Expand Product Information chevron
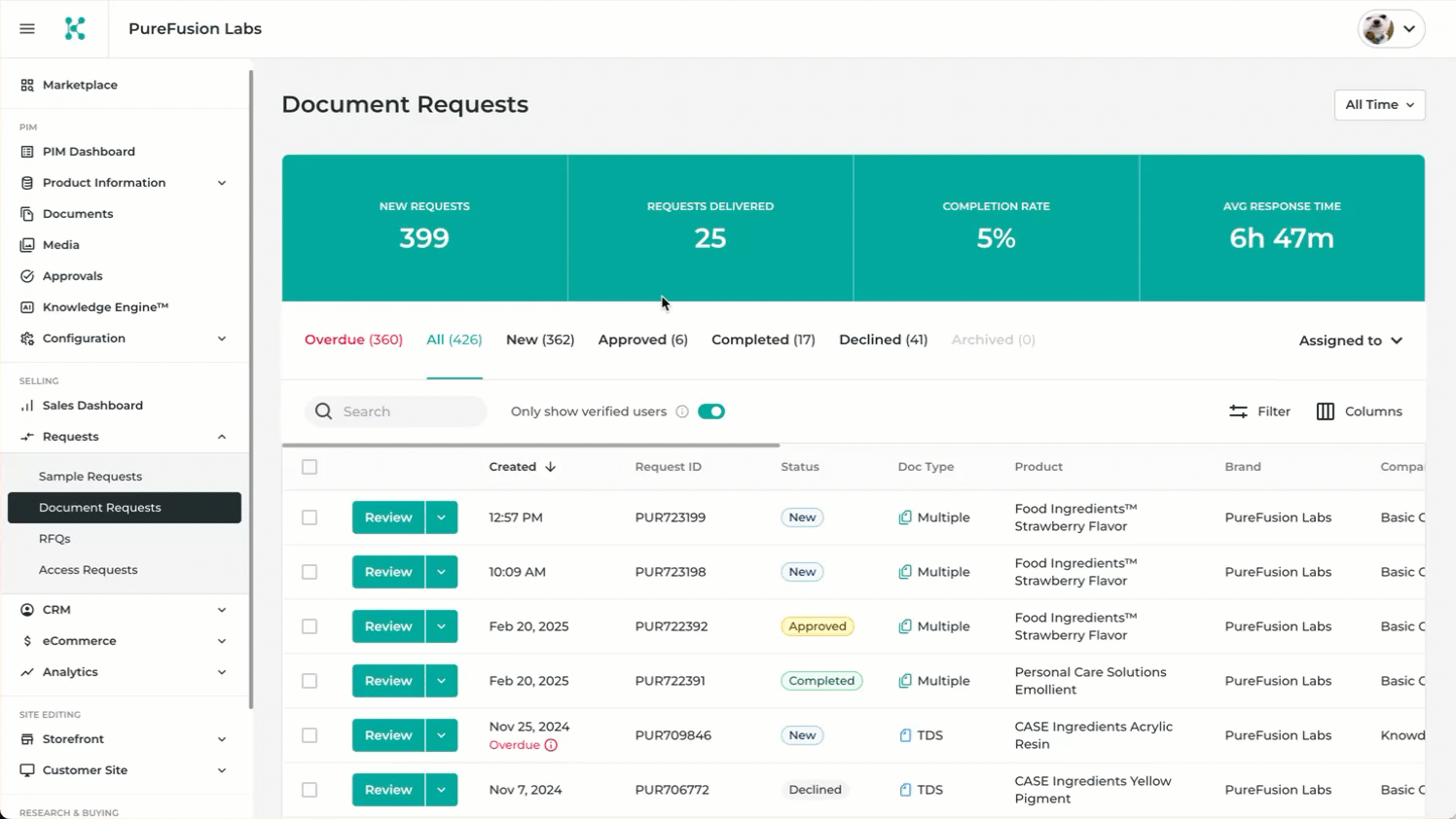 click(222, 183)
